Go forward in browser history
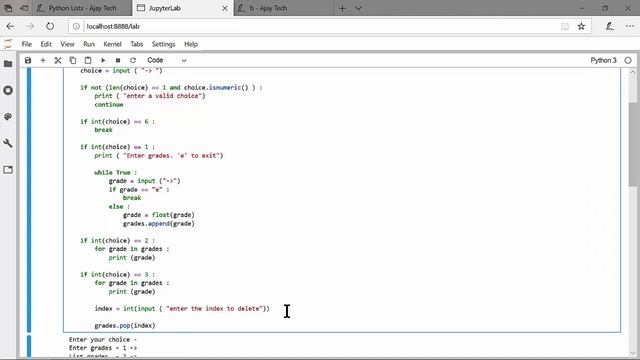This screenshot has height=360, width=640. pyautogui.click(x=30, y=26)
